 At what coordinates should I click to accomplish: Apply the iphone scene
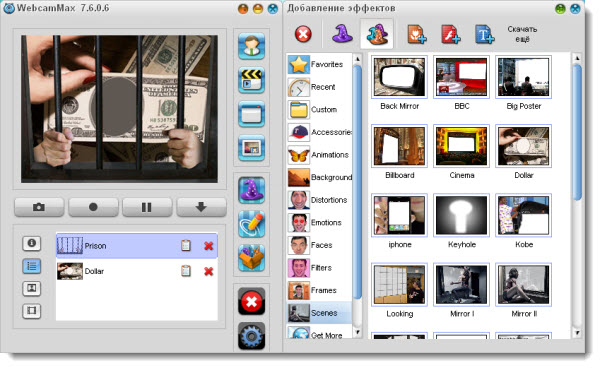click(x=399, y=215)
